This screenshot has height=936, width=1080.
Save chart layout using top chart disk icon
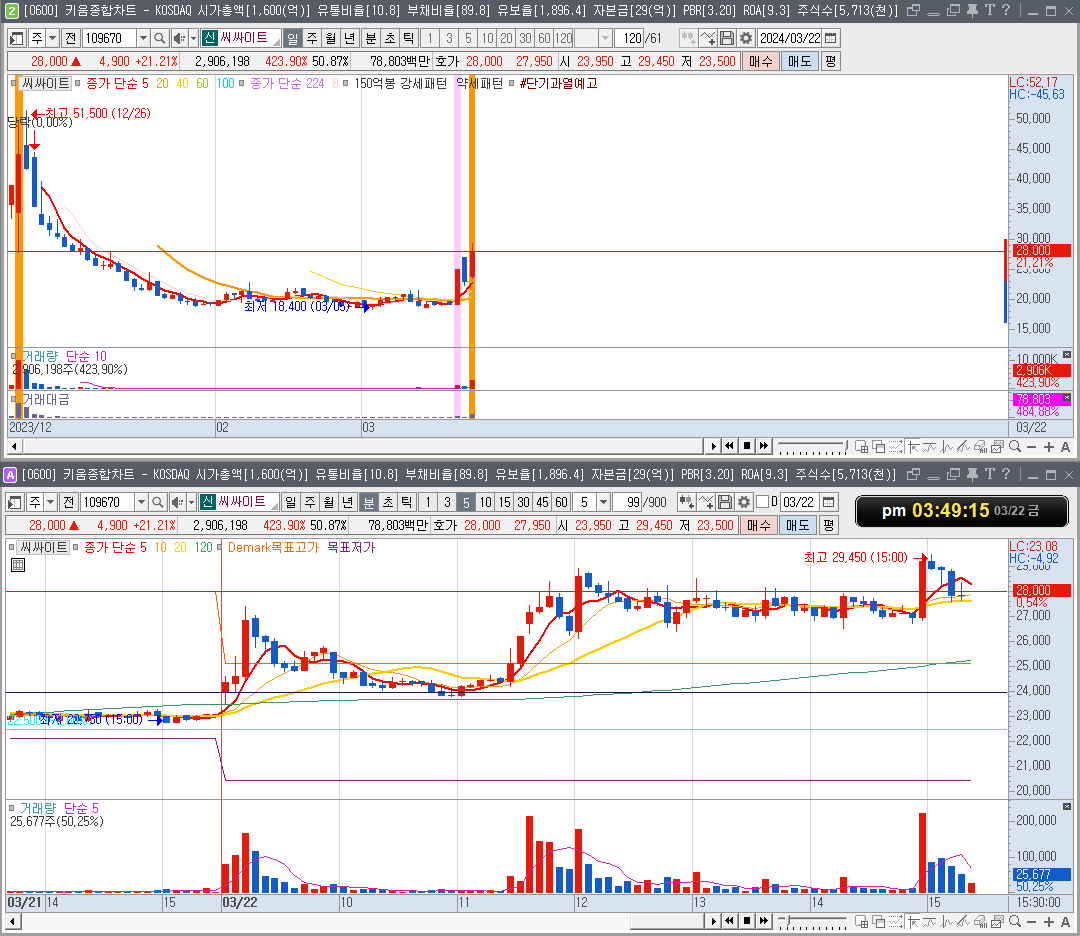click(x=727, y=38)
